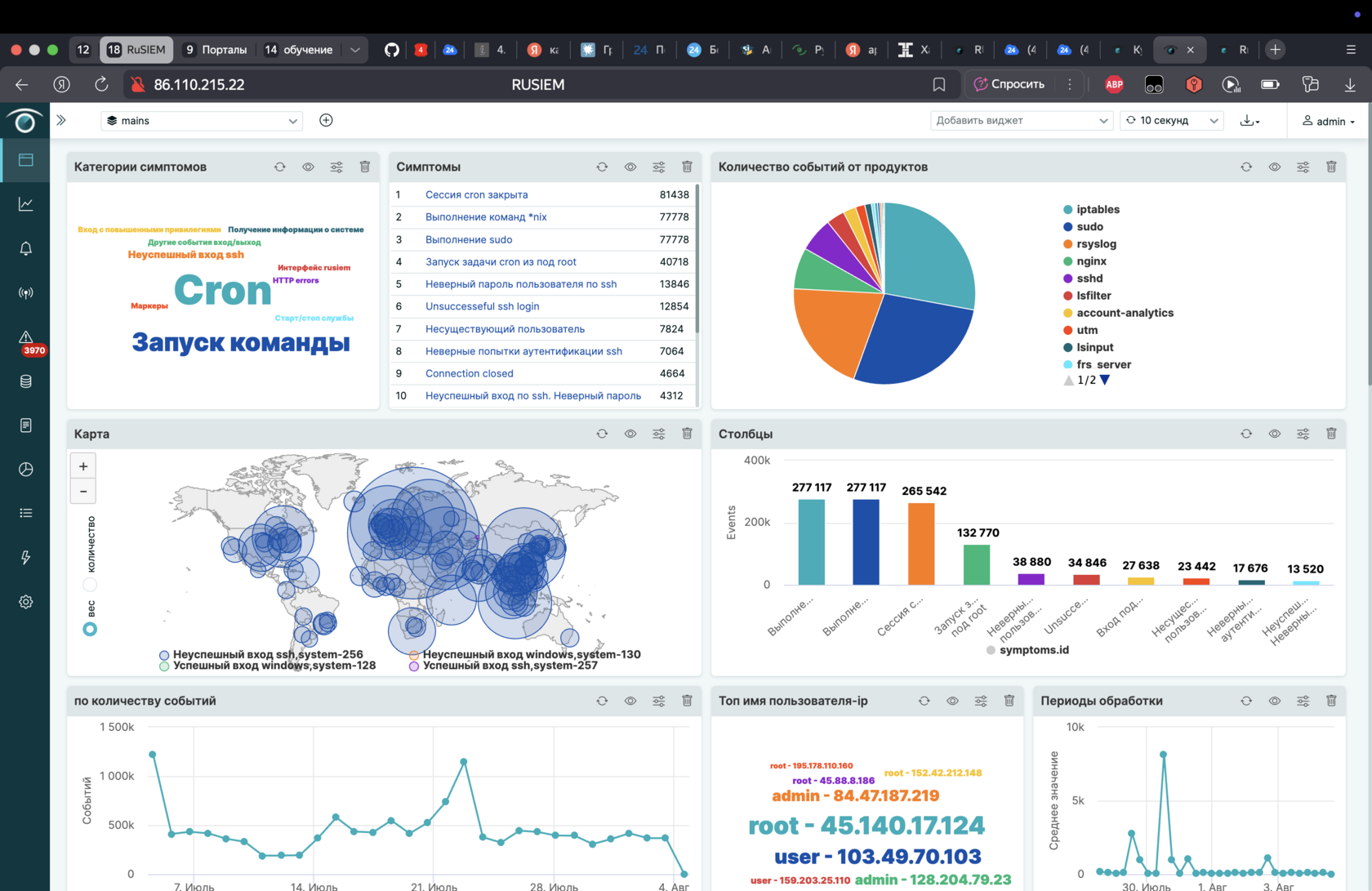Toggle visibility eye of Карта widget
Image resolution: width=1372 pixels, height=891 pixels.
(x=630, y=434)
